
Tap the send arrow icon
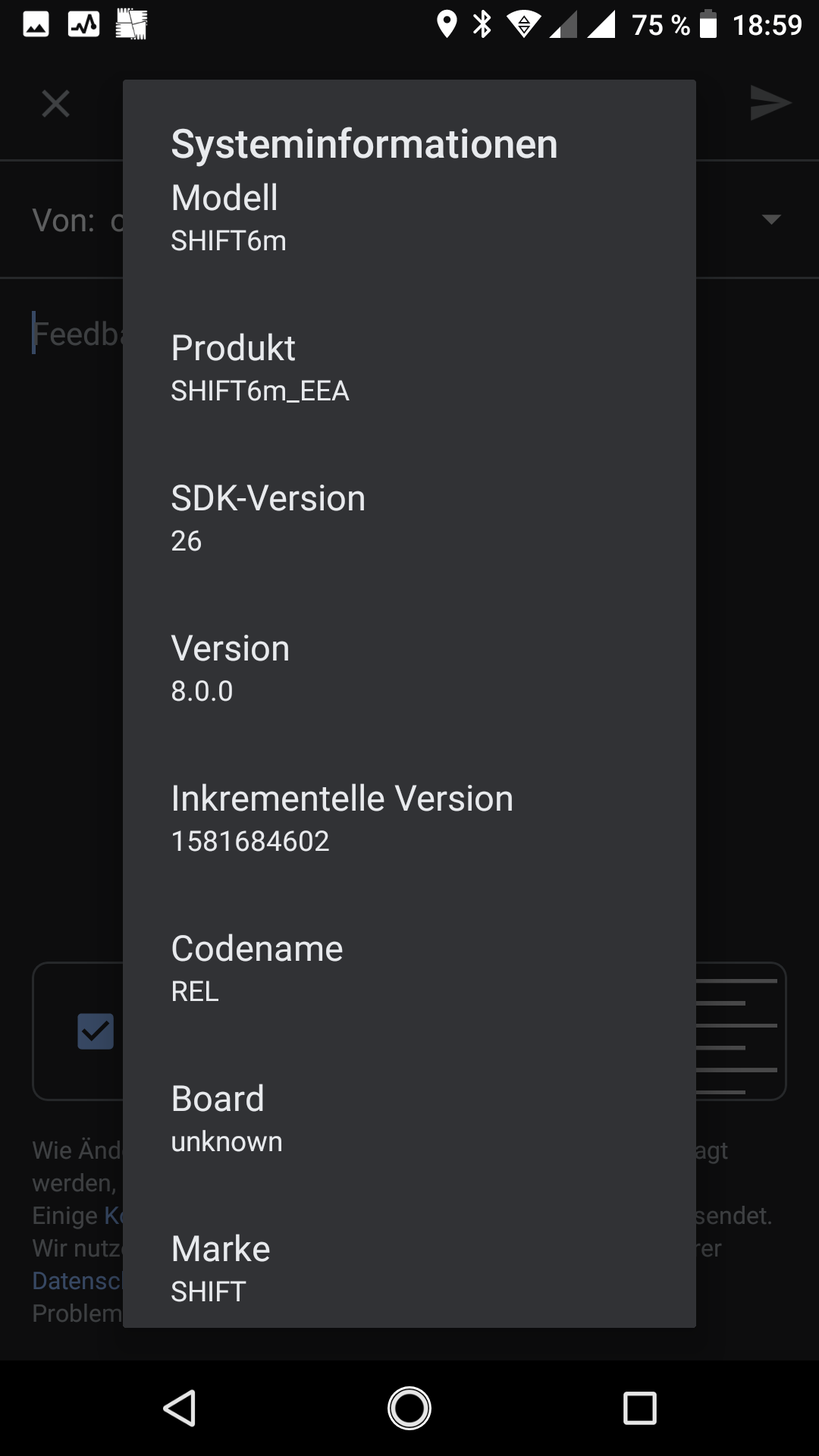(x=770, y=103)
